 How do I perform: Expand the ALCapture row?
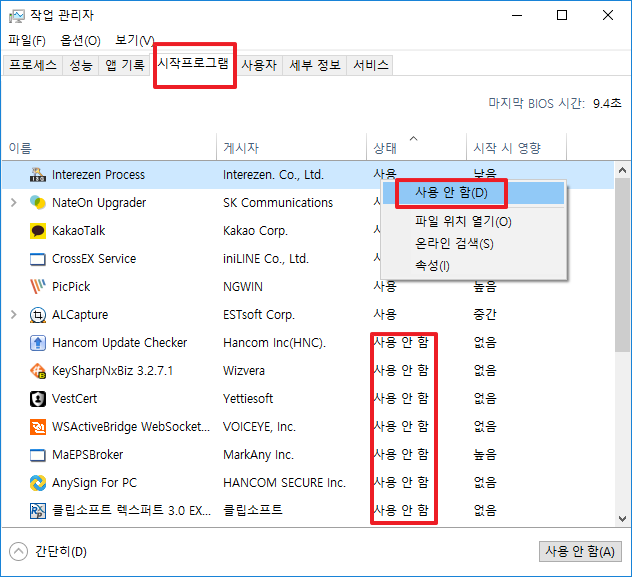[14, 314]
